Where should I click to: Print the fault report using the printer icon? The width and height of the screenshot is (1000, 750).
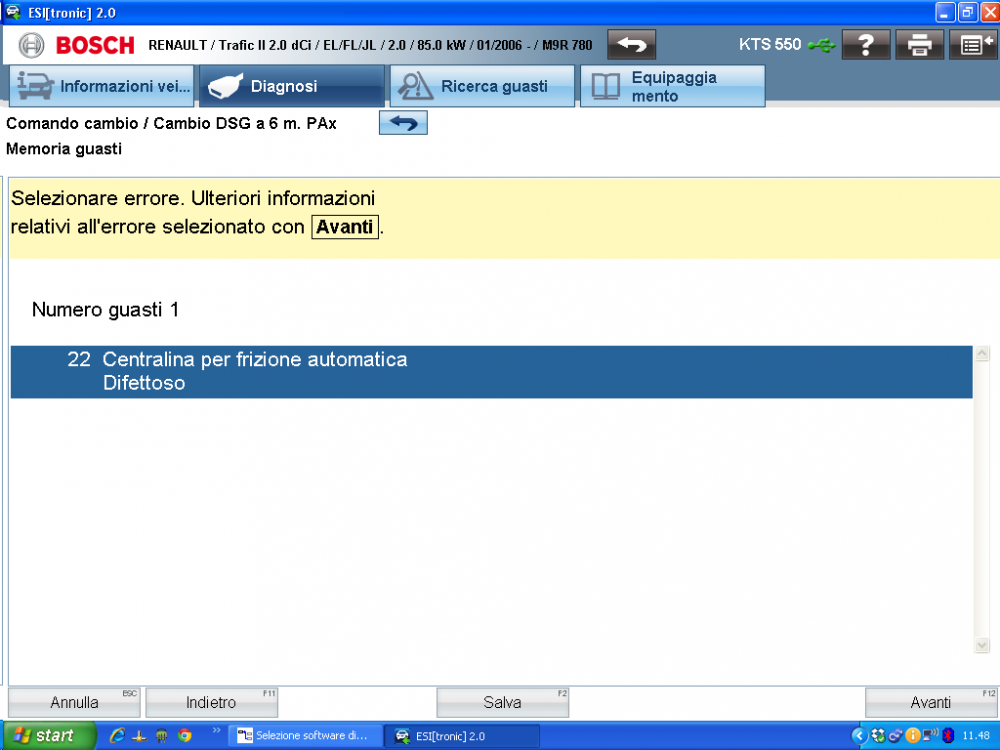919,44
